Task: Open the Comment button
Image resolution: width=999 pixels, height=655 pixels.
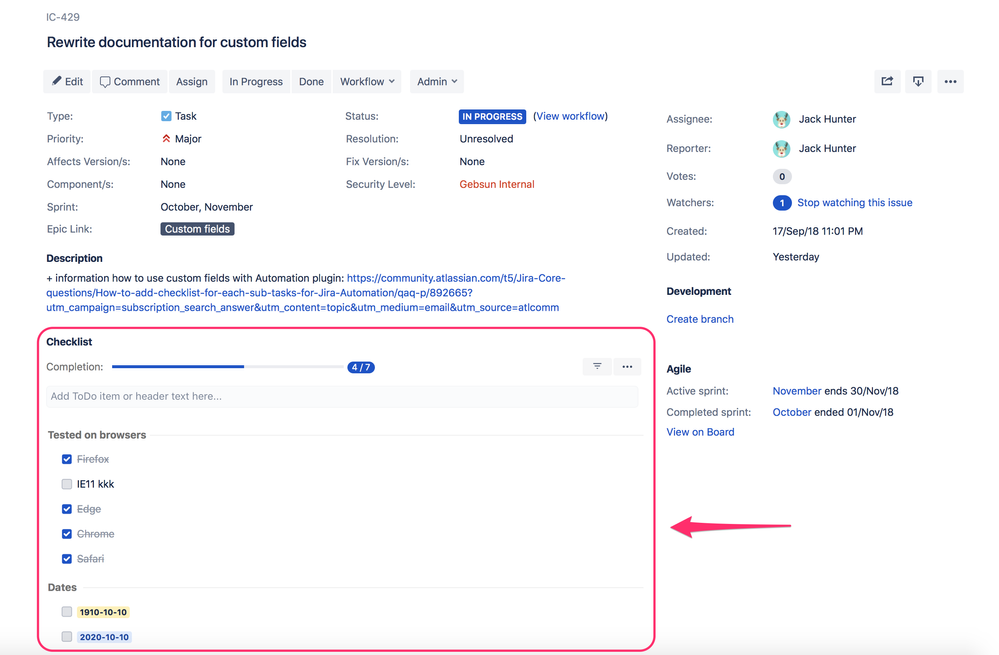Action: (130, 82)
